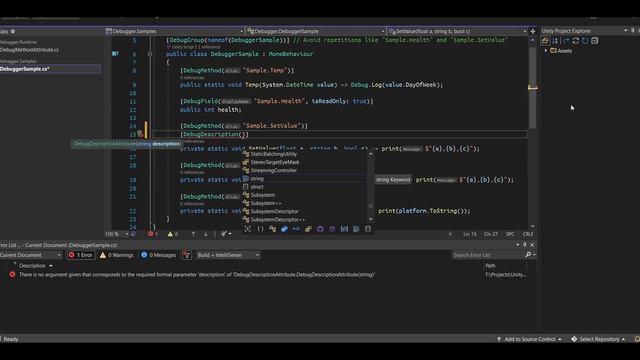Viewport: 640px width, 360px height.
Task: Pin the Unity Project Explorer panel
Action: pyautogui.click(x=633, y=31)
